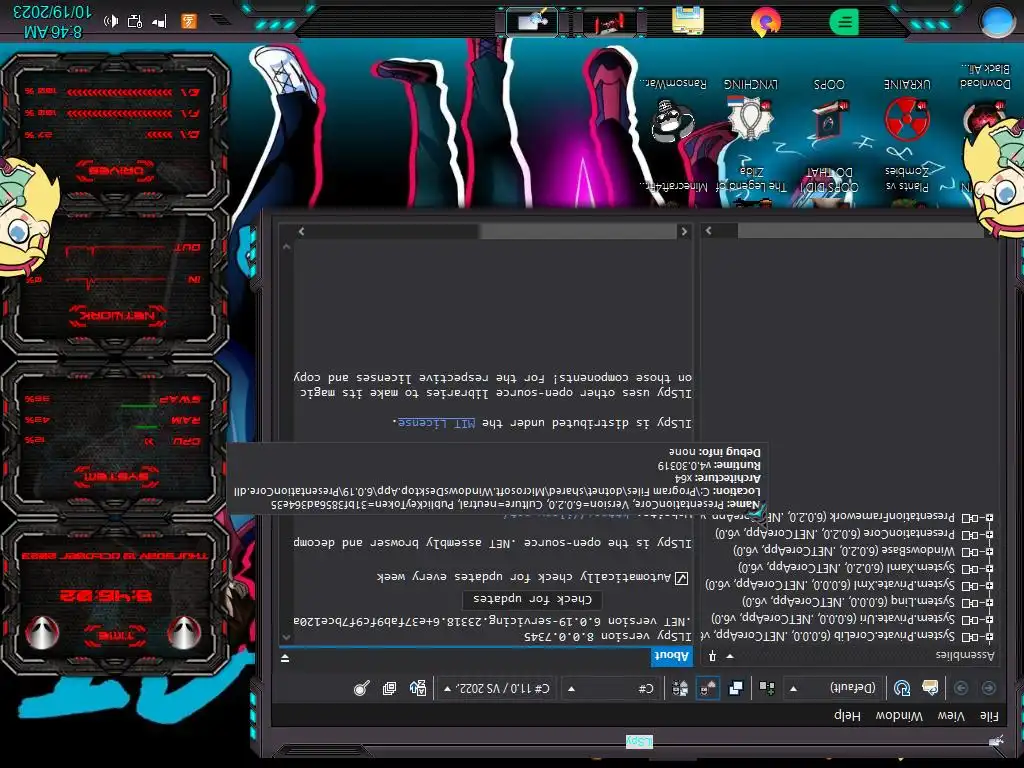Viewport: 1024px width, 768px height.
Task: Open the OOPS desktop shortcut
Action: click(x=829, y=109)
